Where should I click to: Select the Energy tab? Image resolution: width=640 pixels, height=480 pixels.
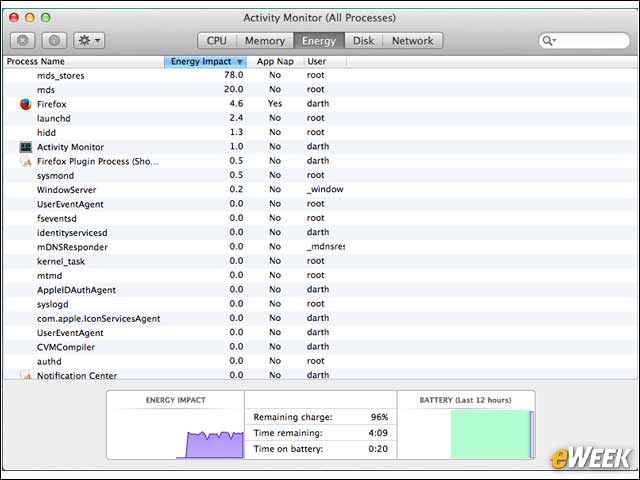(x=319, y=41)
